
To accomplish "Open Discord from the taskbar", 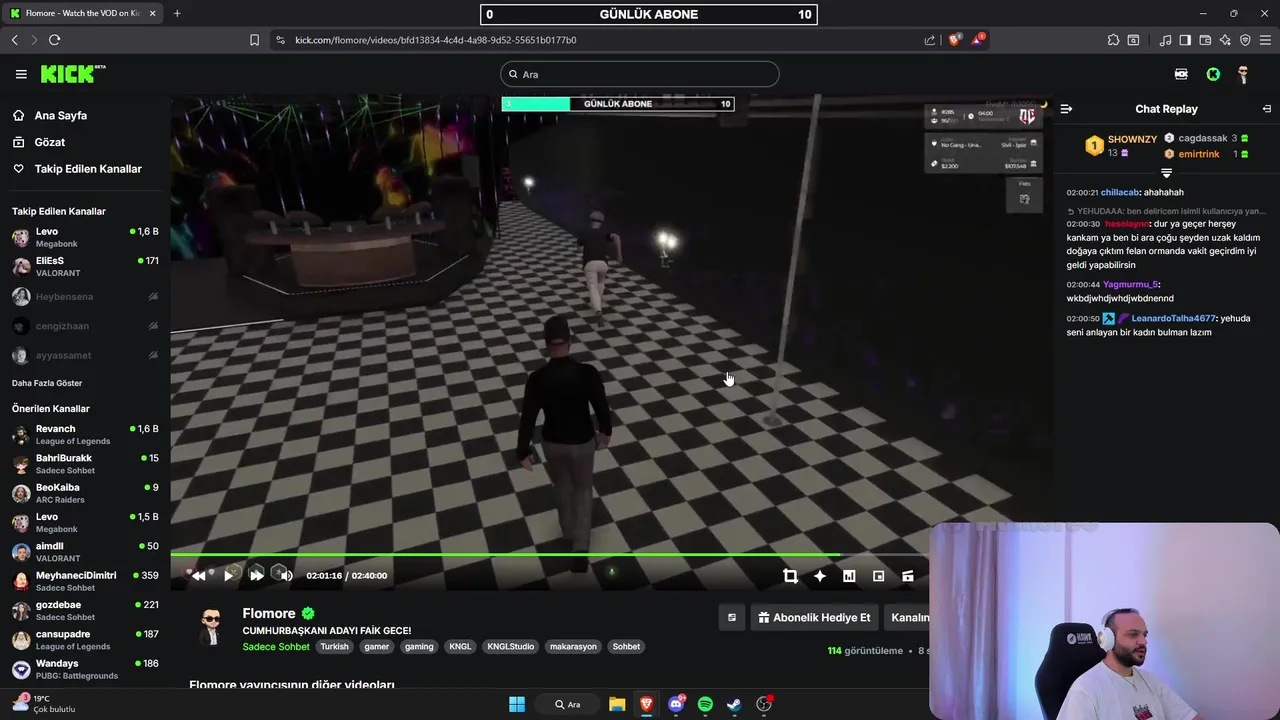I will [676, 704].
